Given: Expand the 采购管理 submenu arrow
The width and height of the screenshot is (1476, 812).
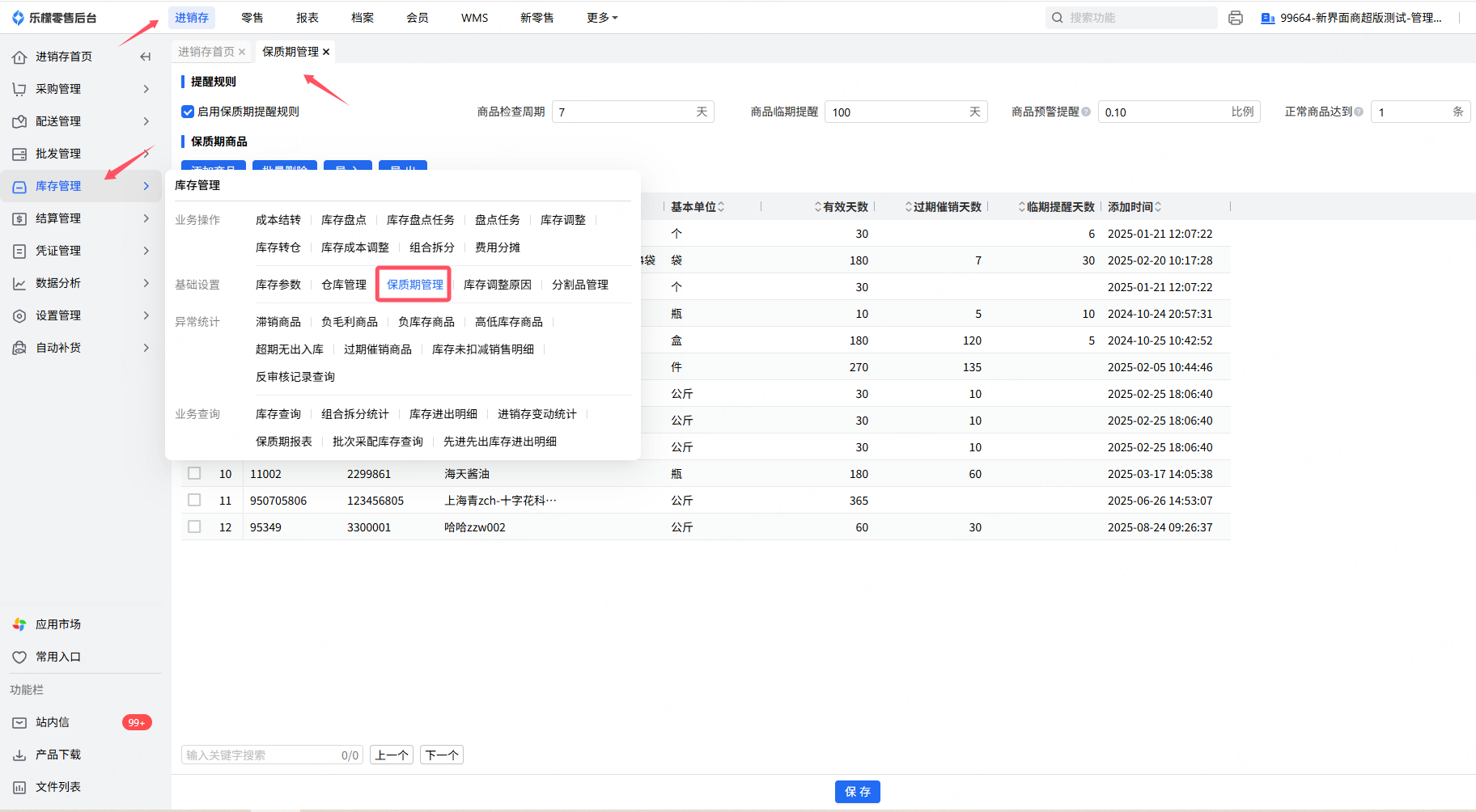Looking at the screenshot, I should tap(146, 89).
